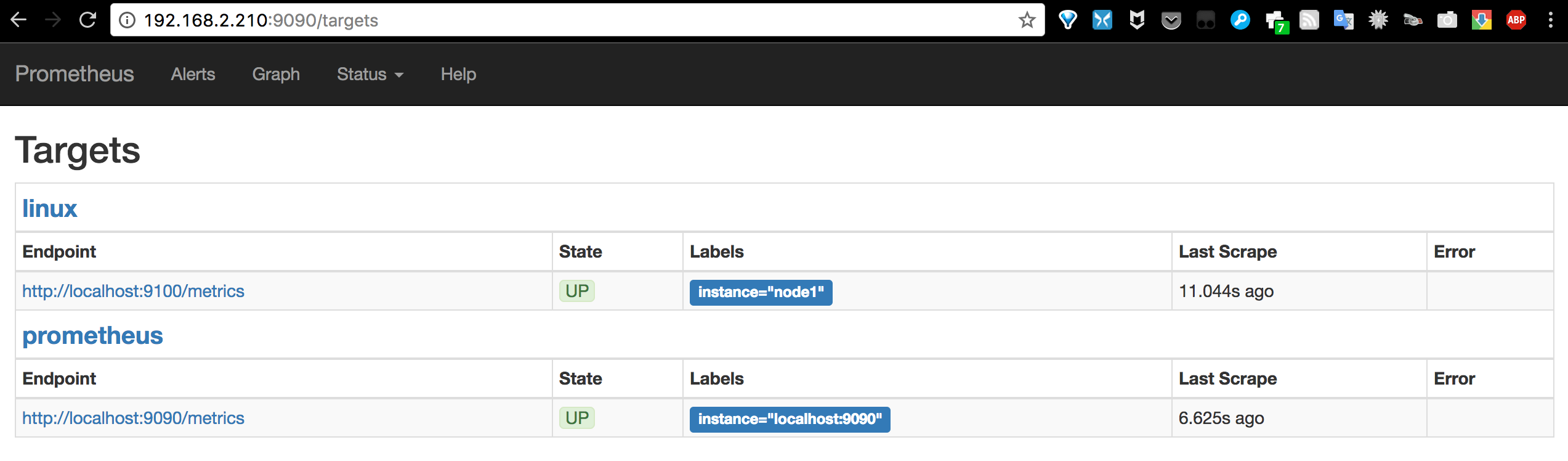The image size is (1568, 461).
Task: Reload the Prometheus targets page
Action: tap(88, 20)
